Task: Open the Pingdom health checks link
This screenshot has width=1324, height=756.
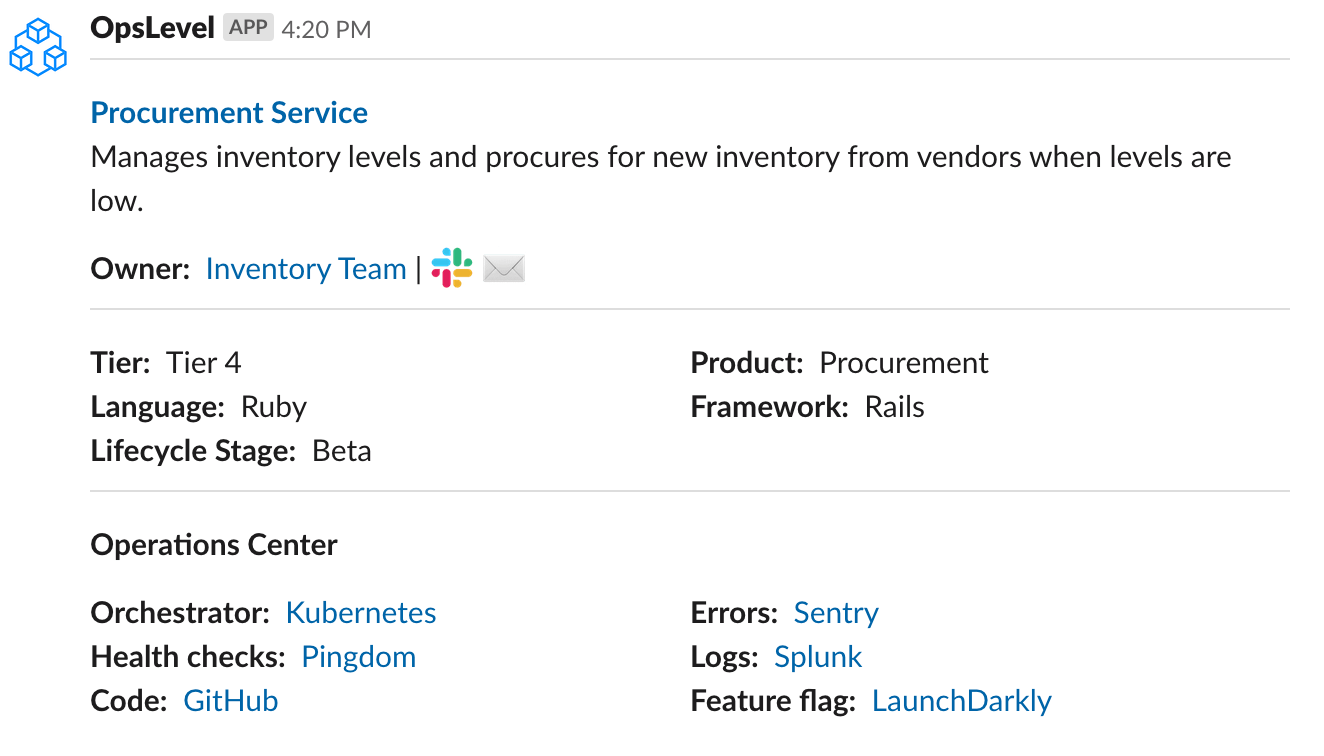Action: point(358,656)
